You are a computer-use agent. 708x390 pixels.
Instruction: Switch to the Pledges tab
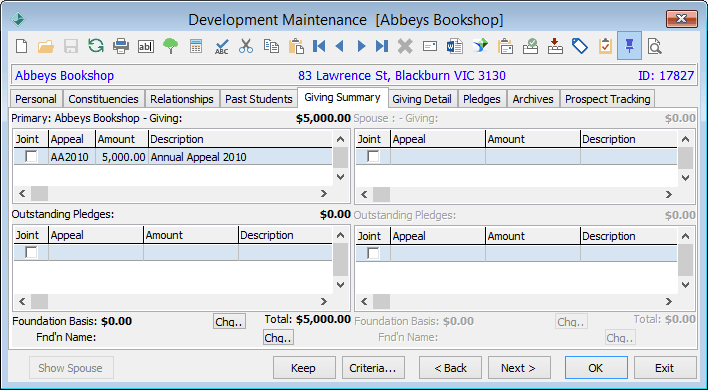pos(482,99)
